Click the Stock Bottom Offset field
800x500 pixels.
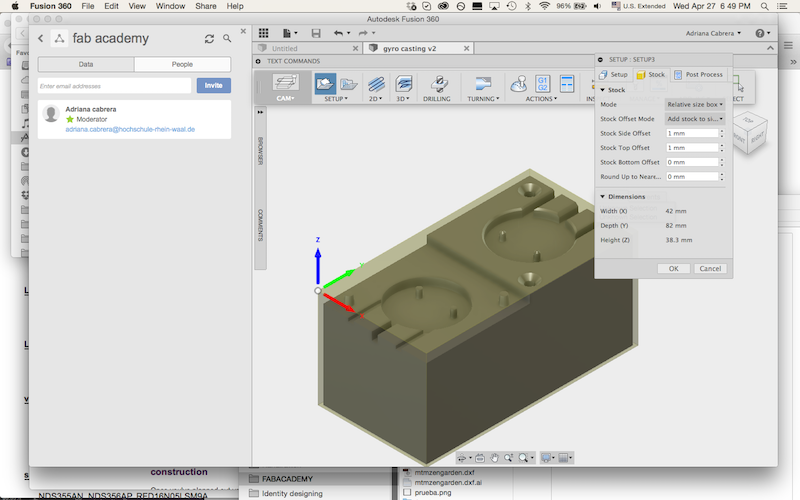pyautogui.click(x=692, y=162)
